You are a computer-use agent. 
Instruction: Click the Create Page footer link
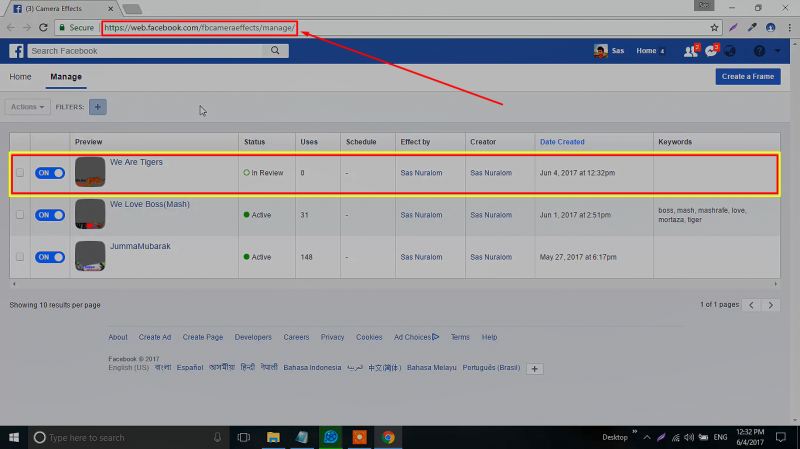coord(203,337)
